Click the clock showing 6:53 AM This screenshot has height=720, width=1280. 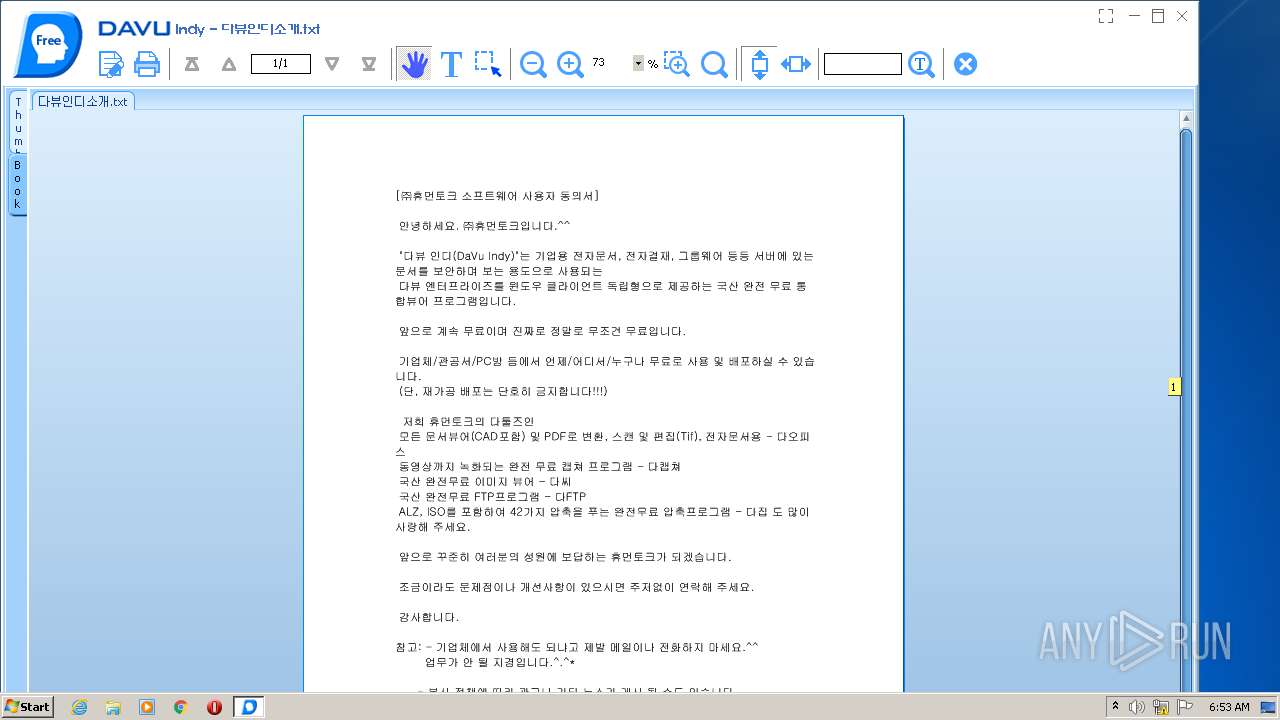point(1229,707)
